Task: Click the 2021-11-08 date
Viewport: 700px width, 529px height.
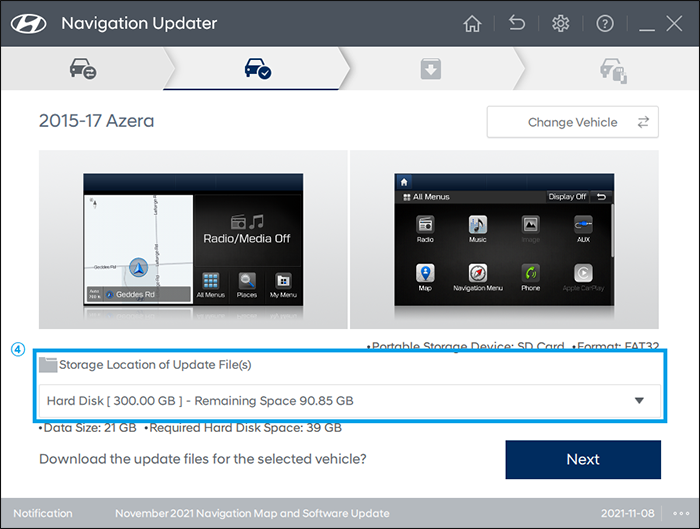Action: point(627,513)
